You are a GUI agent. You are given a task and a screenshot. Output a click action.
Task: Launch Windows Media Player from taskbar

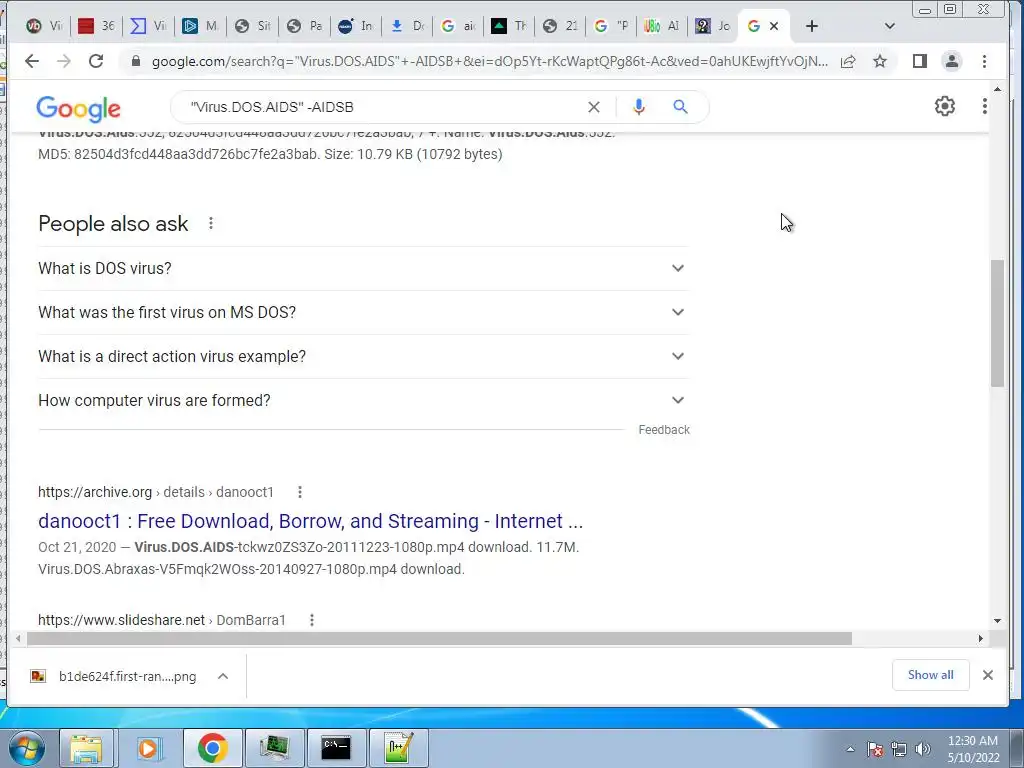point(149,748)
